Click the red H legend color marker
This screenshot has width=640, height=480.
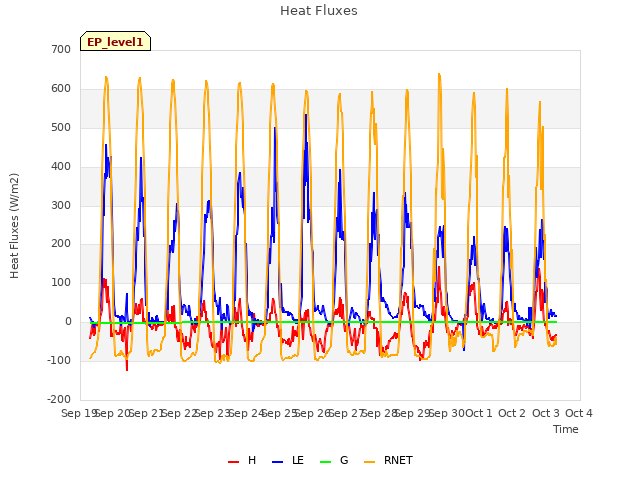pos(233,462)
